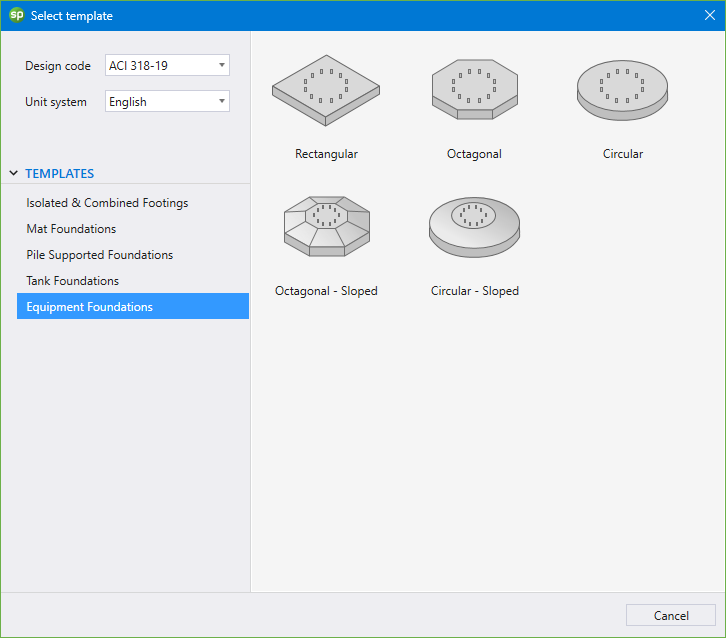Image resolution: width=726 pixels, height=638 pixels.
Task: Choose the Circular - Sloped template icon
Action: (474, 227)
